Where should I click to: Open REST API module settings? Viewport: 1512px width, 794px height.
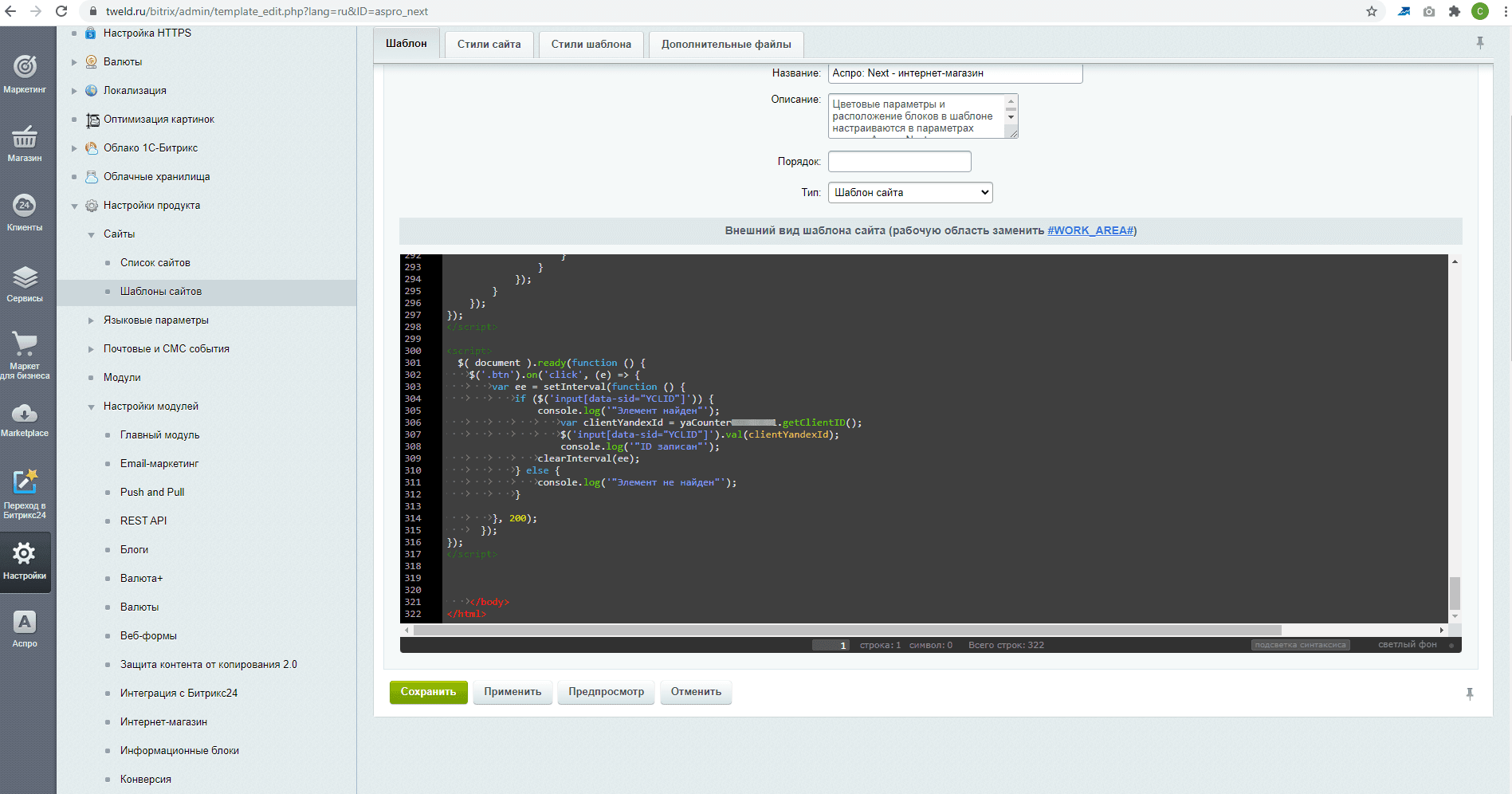click(x=143, y=521)
